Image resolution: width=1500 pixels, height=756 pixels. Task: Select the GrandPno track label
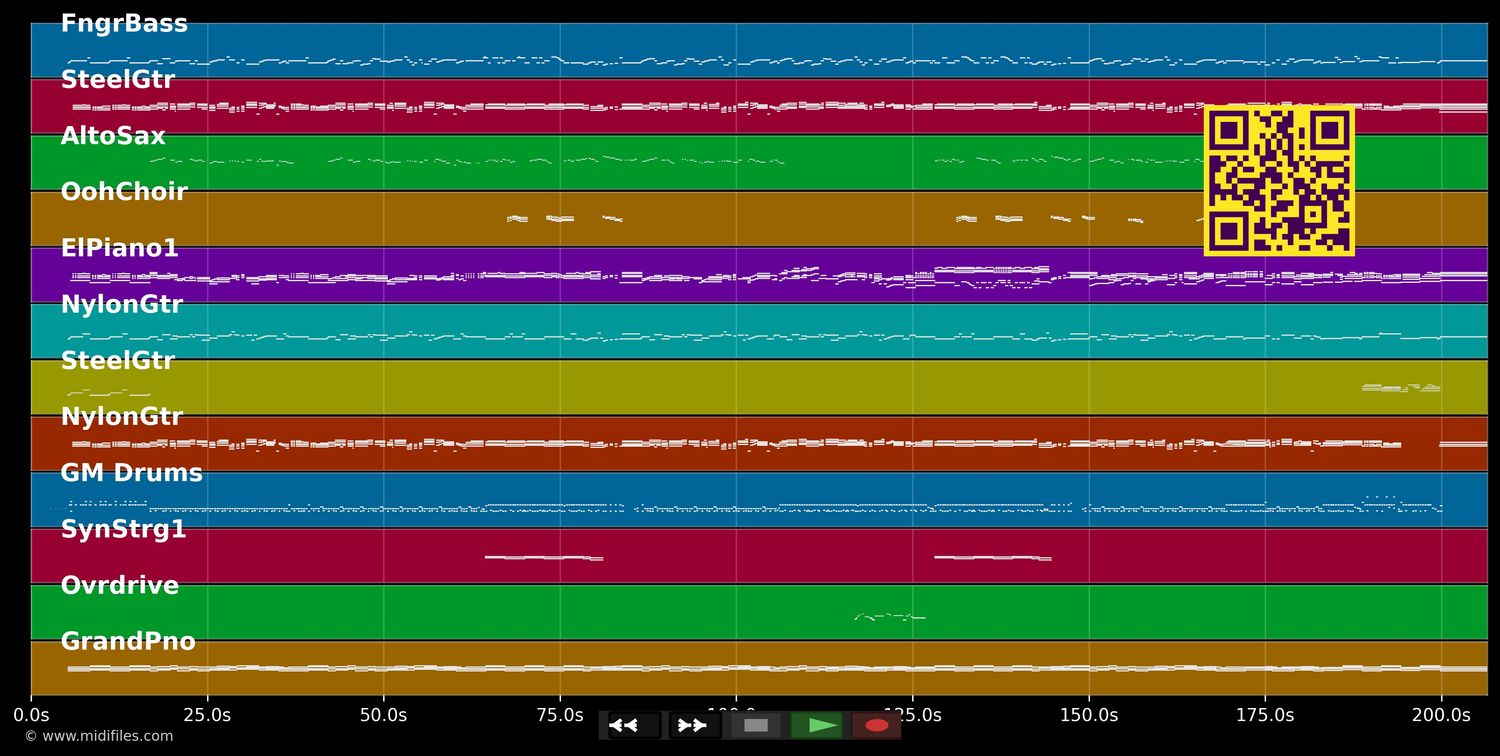point(128,642)
